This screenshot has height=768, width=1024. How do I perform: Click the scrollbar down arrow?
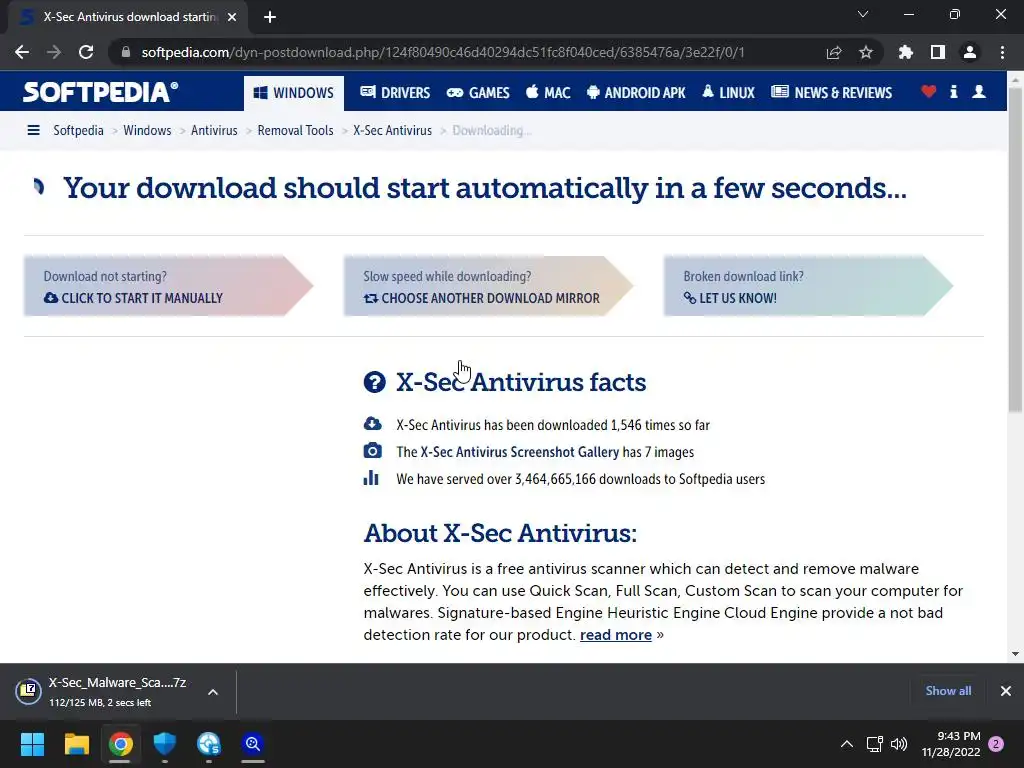tap(1015, 654)
